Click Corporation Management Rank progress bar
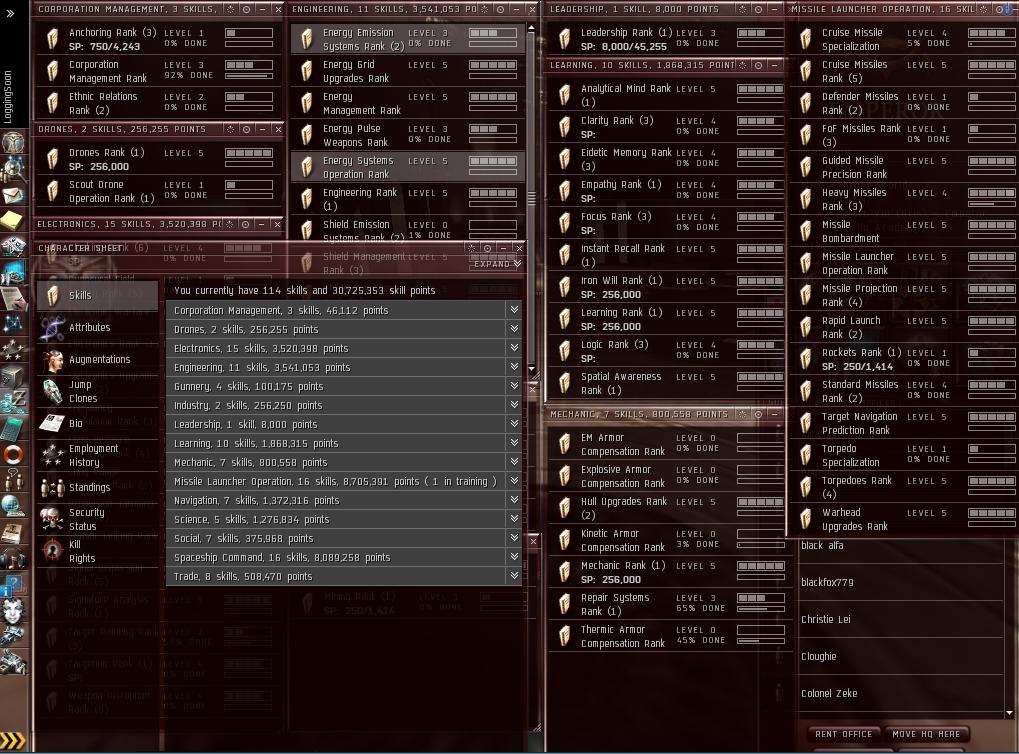 [x=249, y=77]
